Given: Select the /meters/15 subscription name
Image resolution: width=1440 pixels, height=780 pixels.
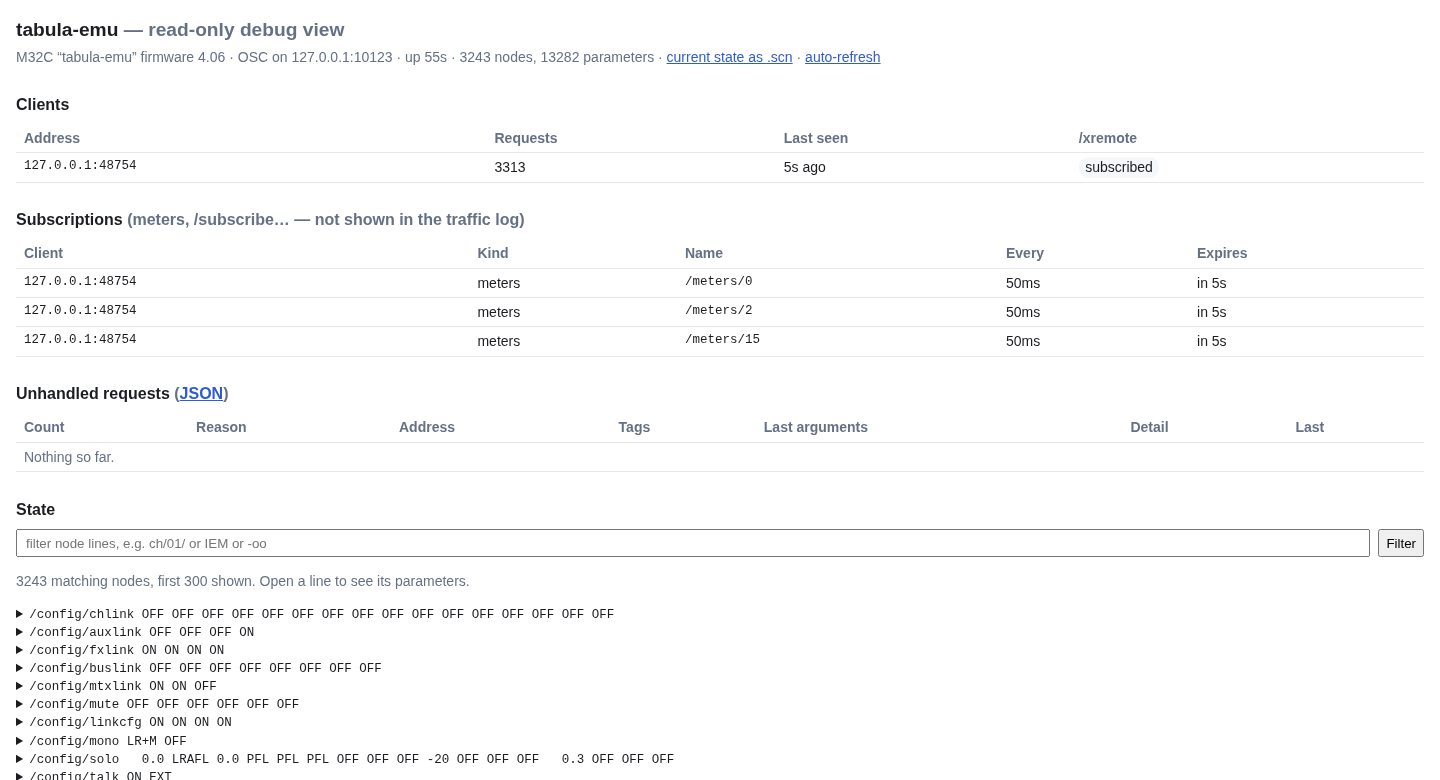Looking at the screenshot, I should (x=722, y=340).
